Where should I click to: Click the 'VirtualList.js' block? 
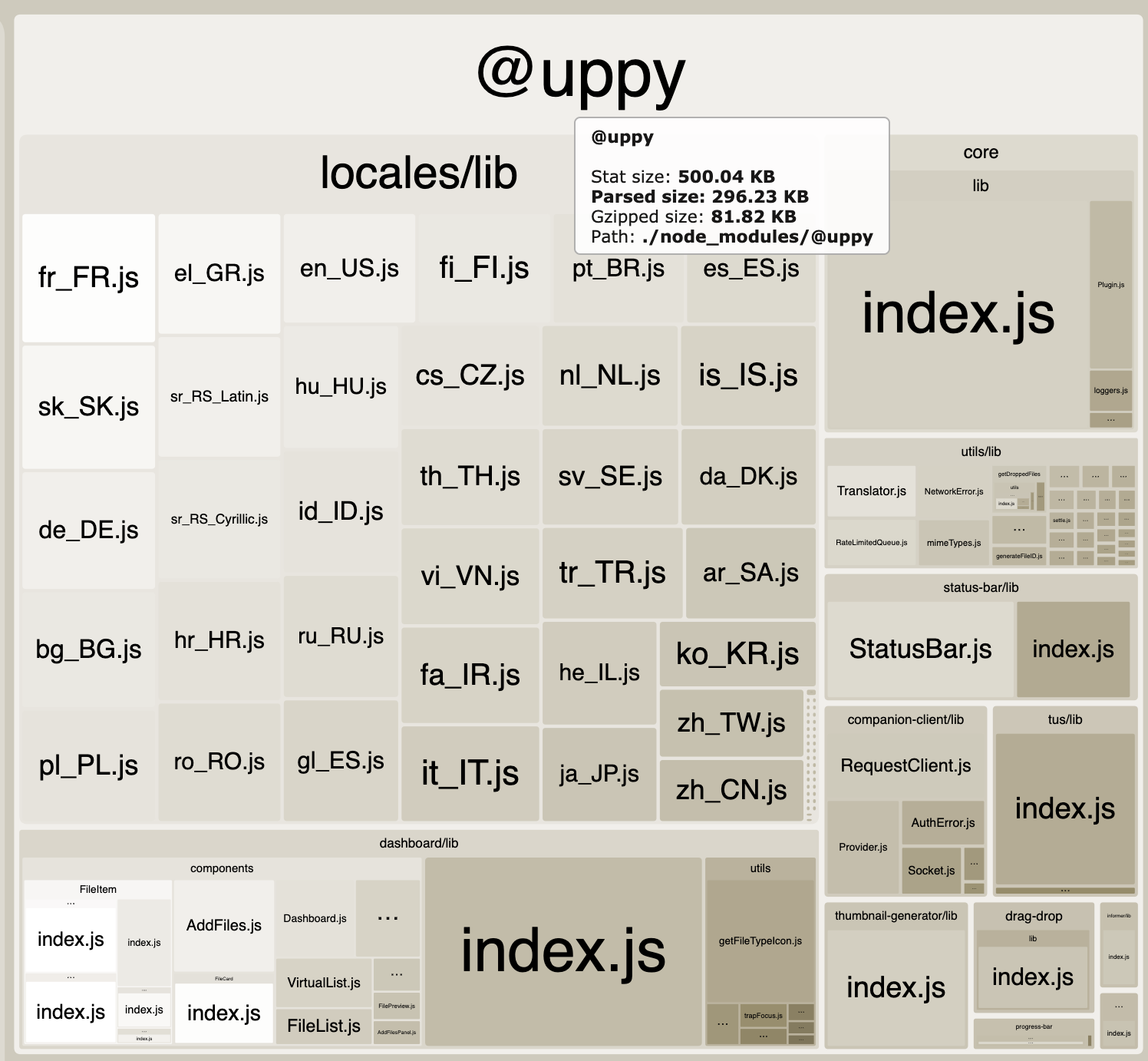pos(324,983)
